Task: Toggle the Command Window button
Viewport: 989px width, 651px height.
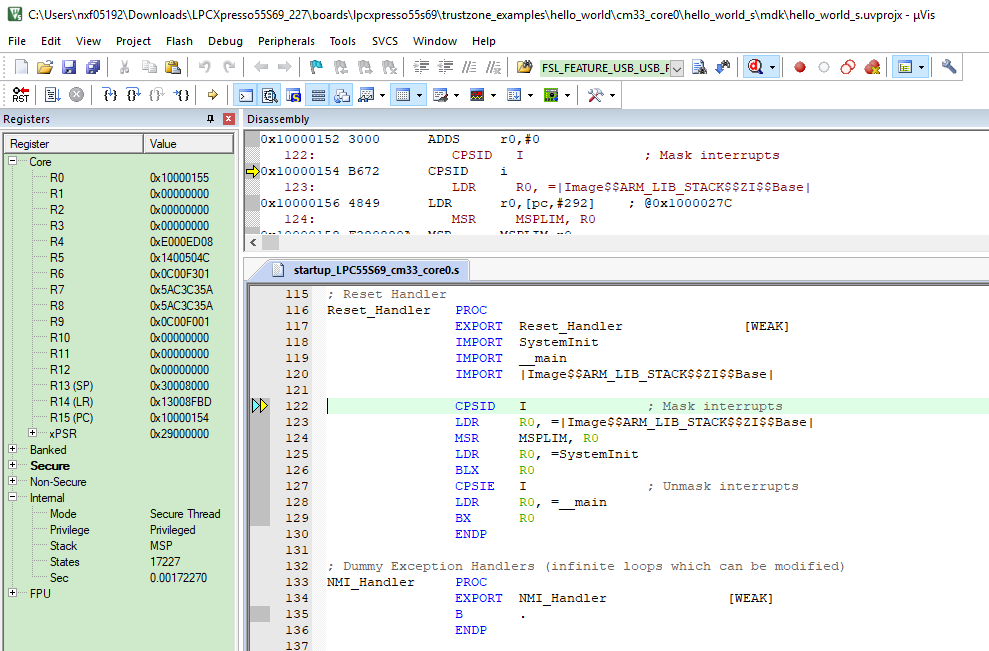Action: [245, 95]
